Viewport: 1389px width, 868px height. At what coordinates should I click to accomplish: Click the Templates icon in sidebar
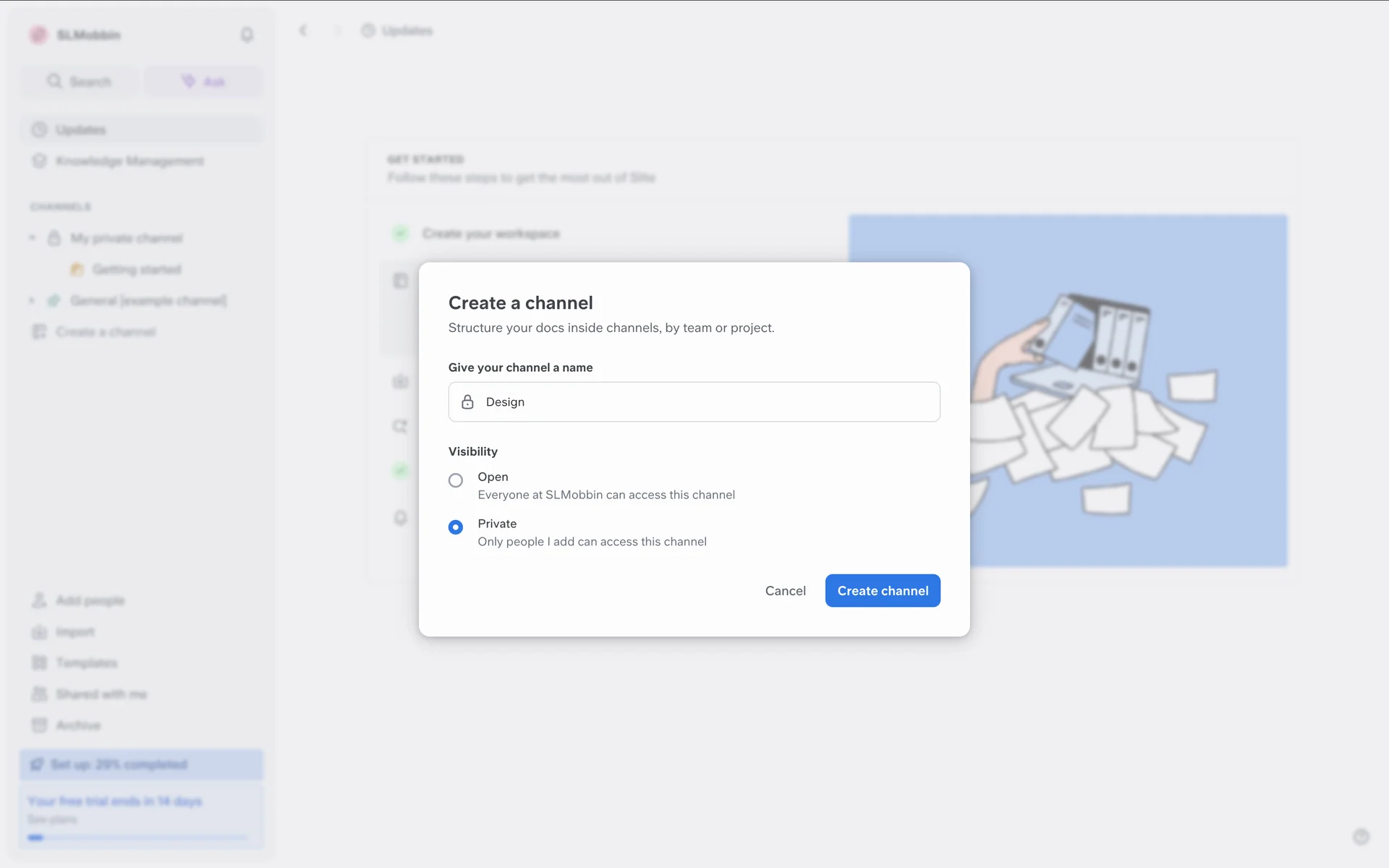pos(39,663)
